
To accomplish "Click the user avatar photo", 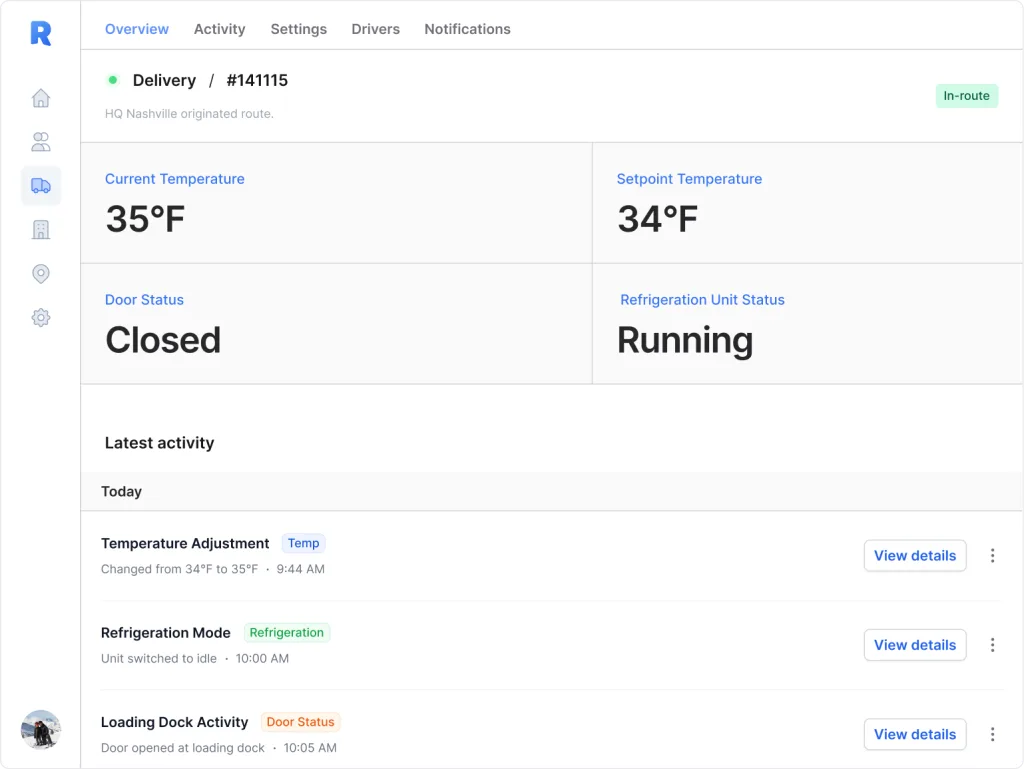I will (40, 729).
